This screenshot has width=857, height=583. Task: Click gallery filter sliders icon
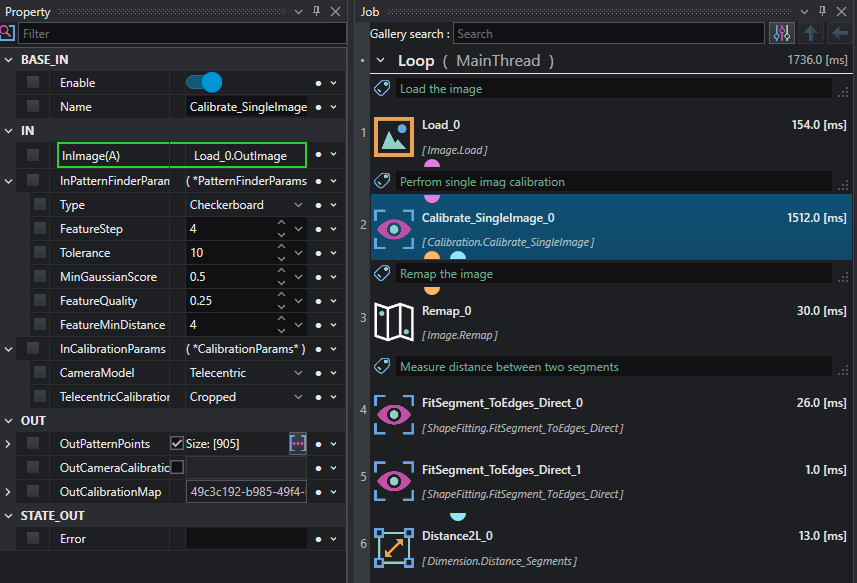click(x=782, y=33)
